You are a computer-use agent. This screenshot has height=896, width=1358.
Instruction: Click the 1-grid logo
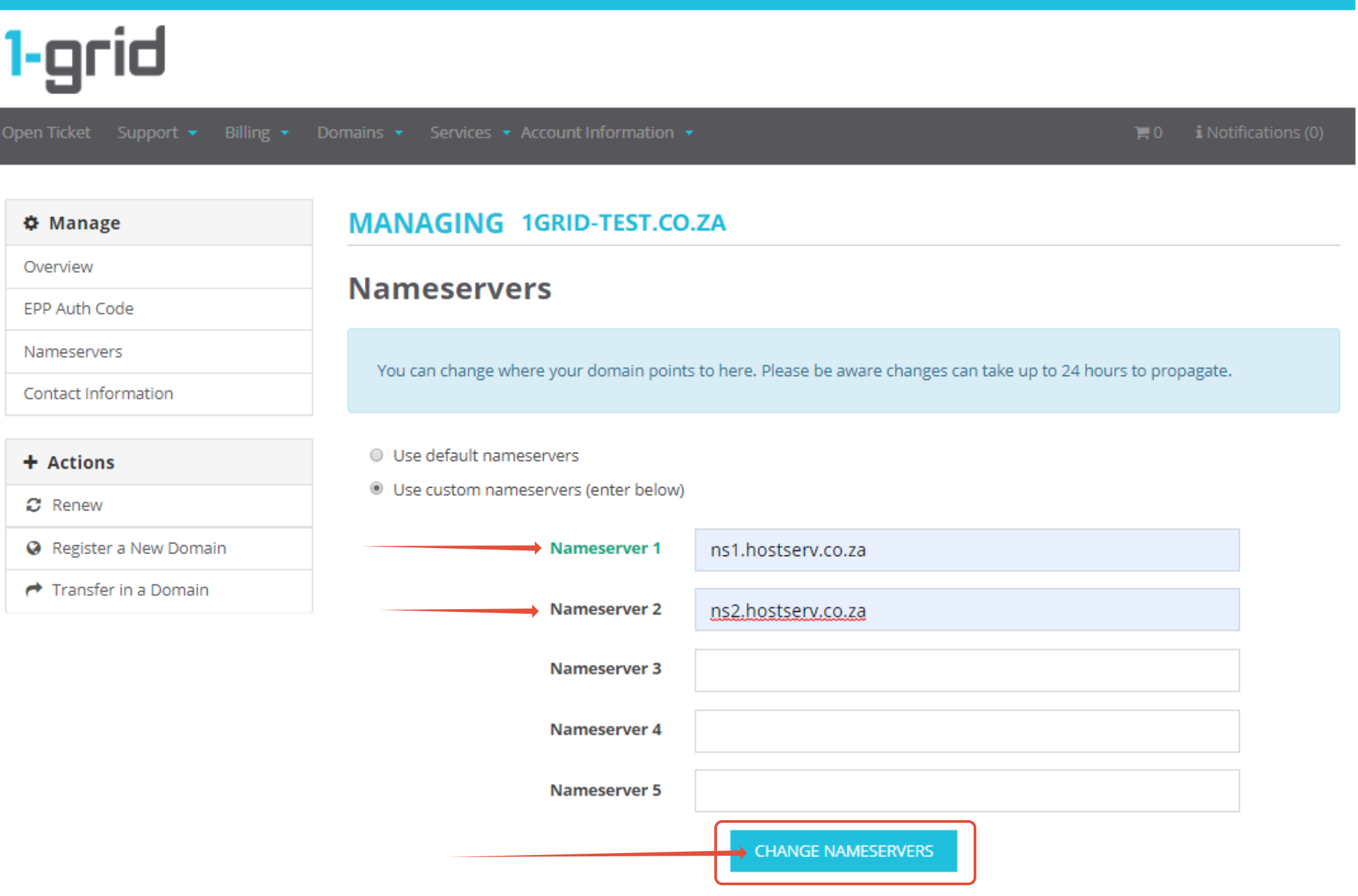click(x=85, y=58)
